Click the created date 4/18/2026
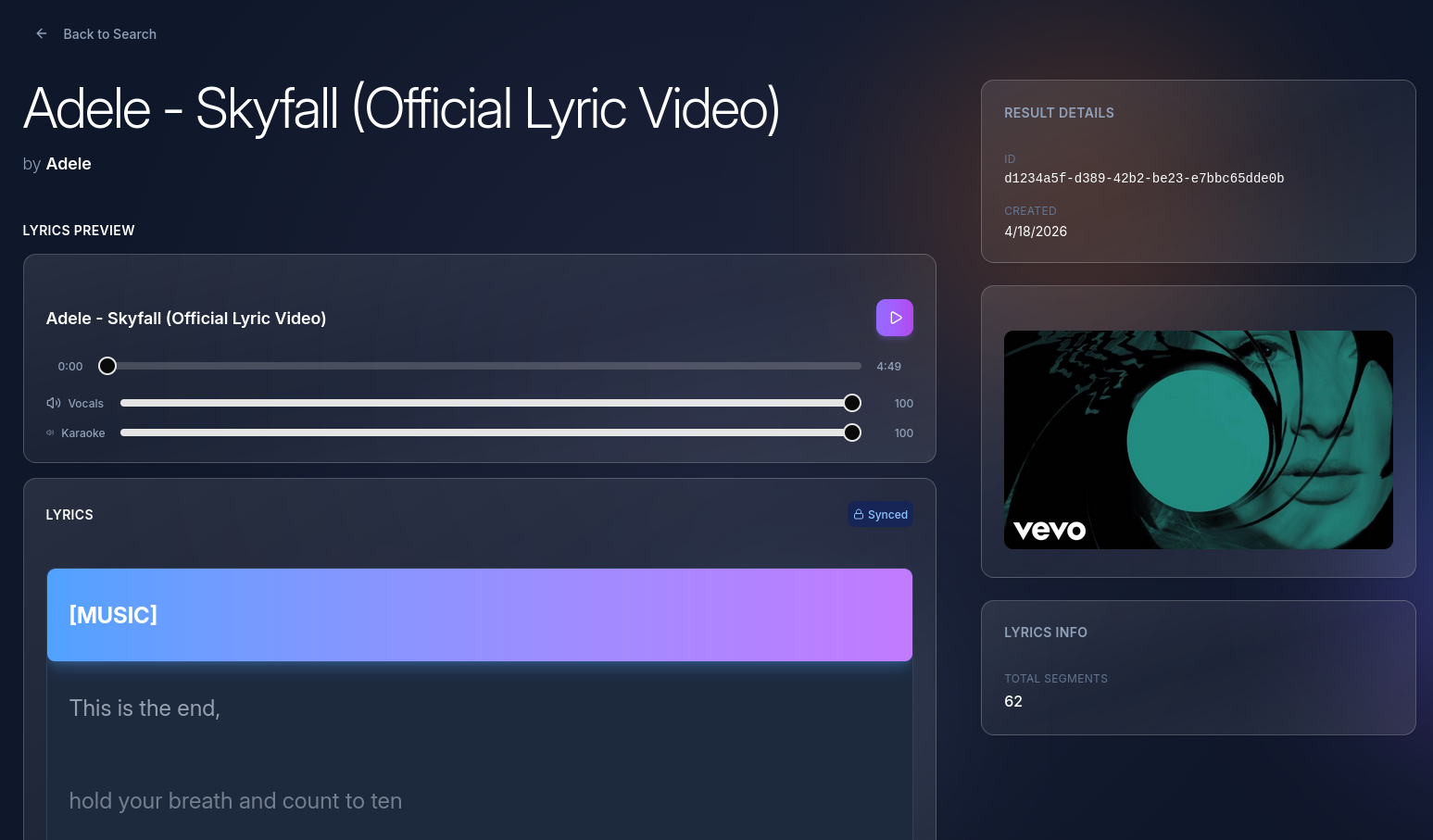1433x840 pixels. [1036, 232]
